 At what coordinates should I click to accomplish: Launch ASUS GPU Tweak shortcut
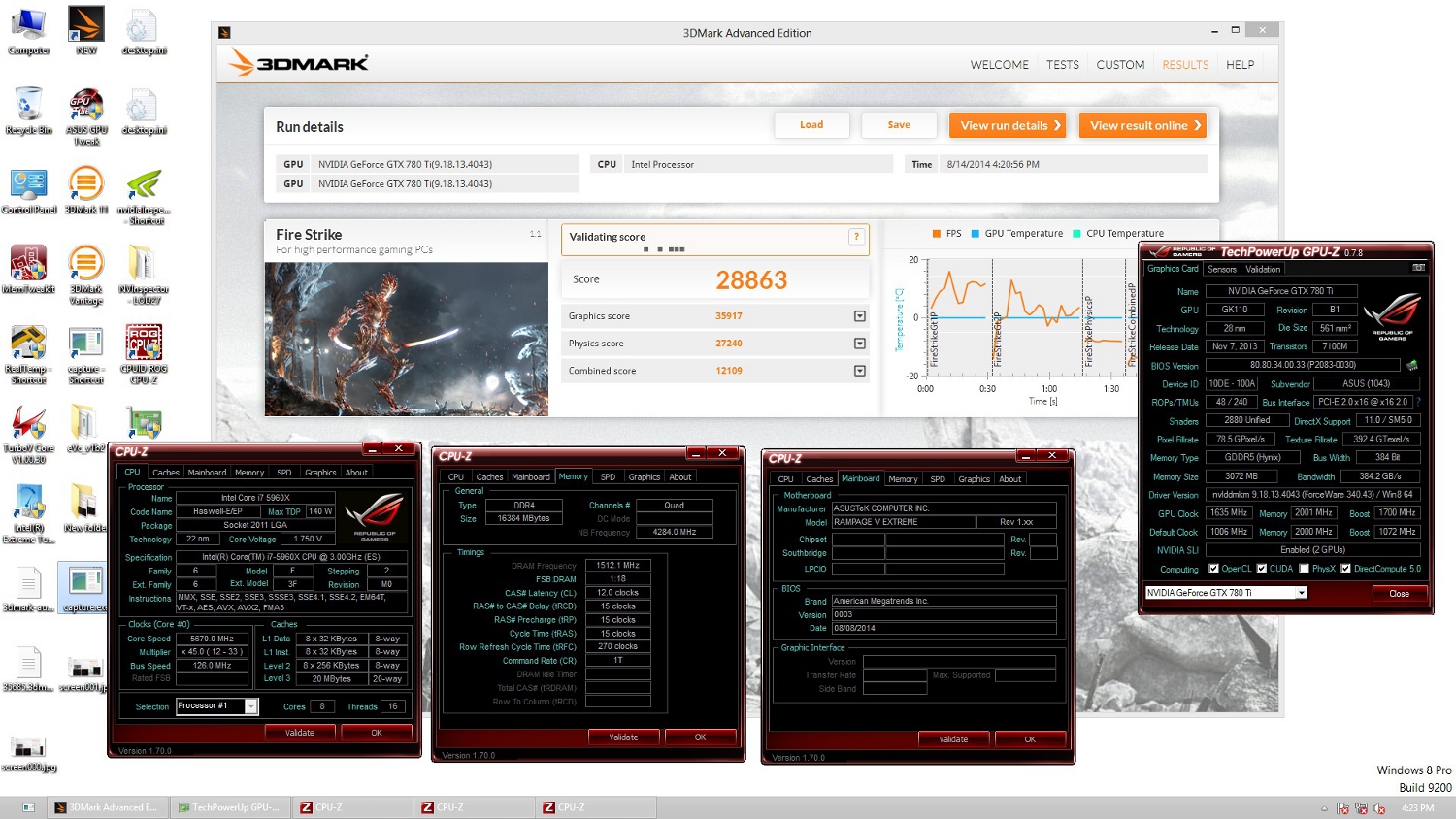tap(86, 116)
